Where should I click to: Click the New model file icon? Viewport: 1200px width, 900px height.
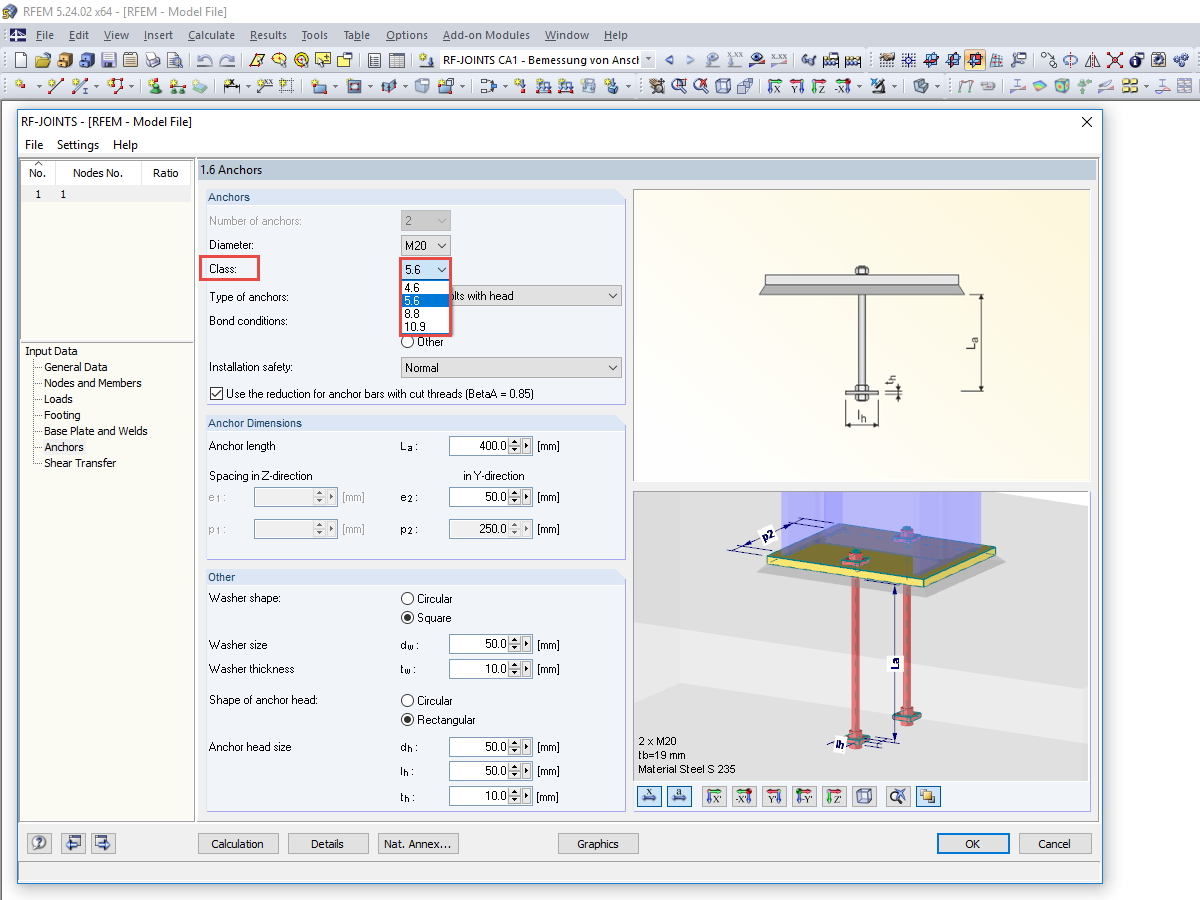click(21, 60)
